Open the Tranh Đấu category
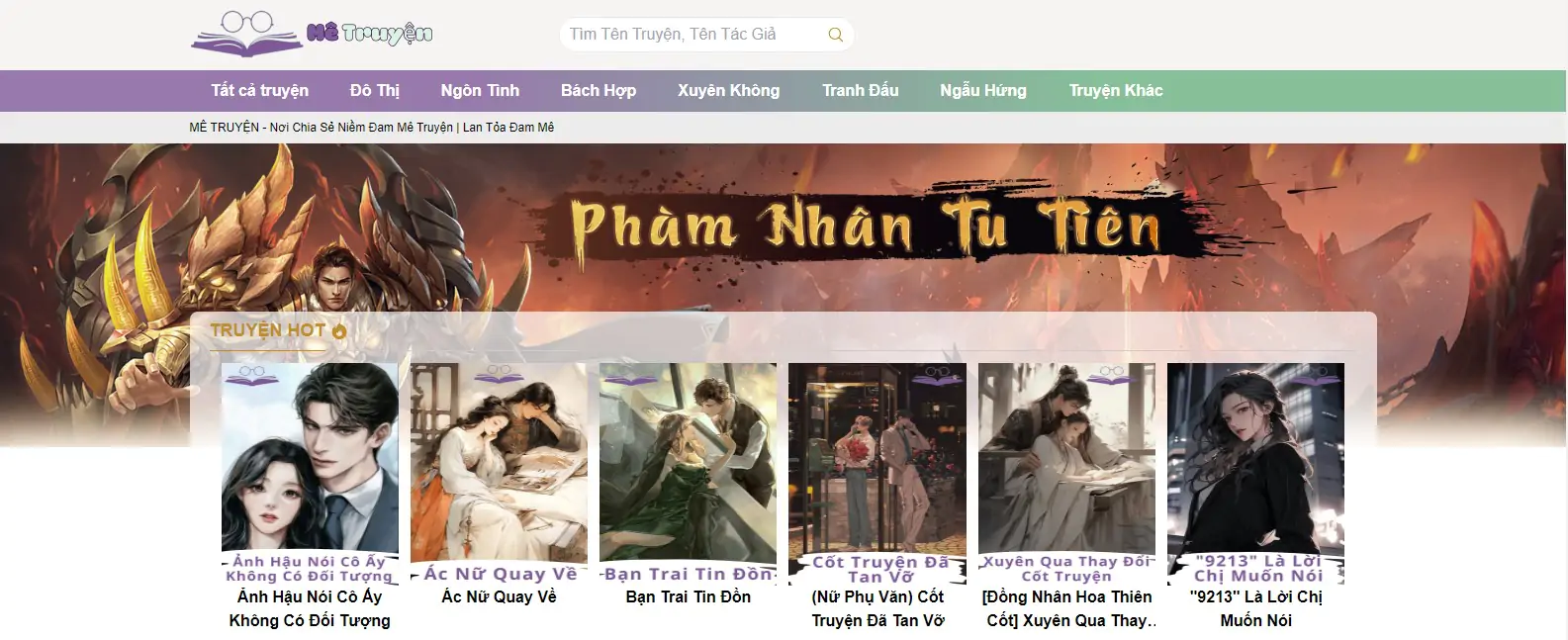This screenshot has width=1568, height=640. [861, 91]
